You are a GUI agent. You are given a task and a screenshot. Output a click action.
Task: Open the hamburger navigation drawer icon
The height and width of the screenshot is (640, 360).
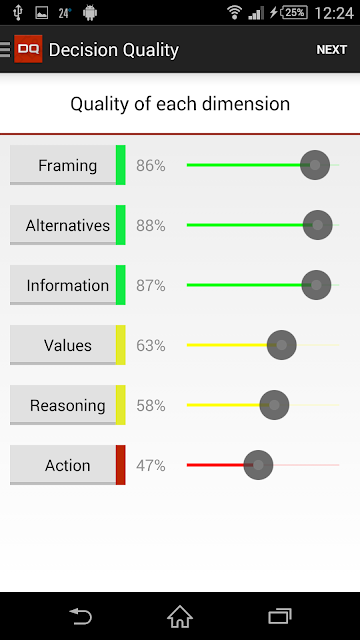[x=5, y=49]
